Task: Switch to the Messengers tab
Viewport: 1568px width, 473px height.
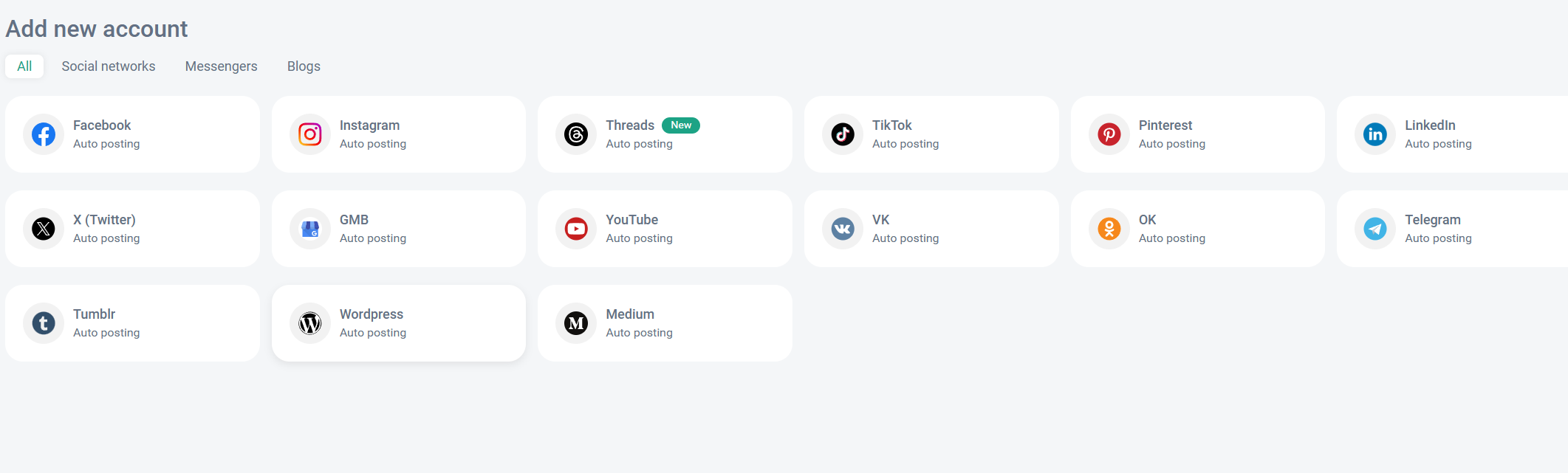Action: tap(221, 66)
